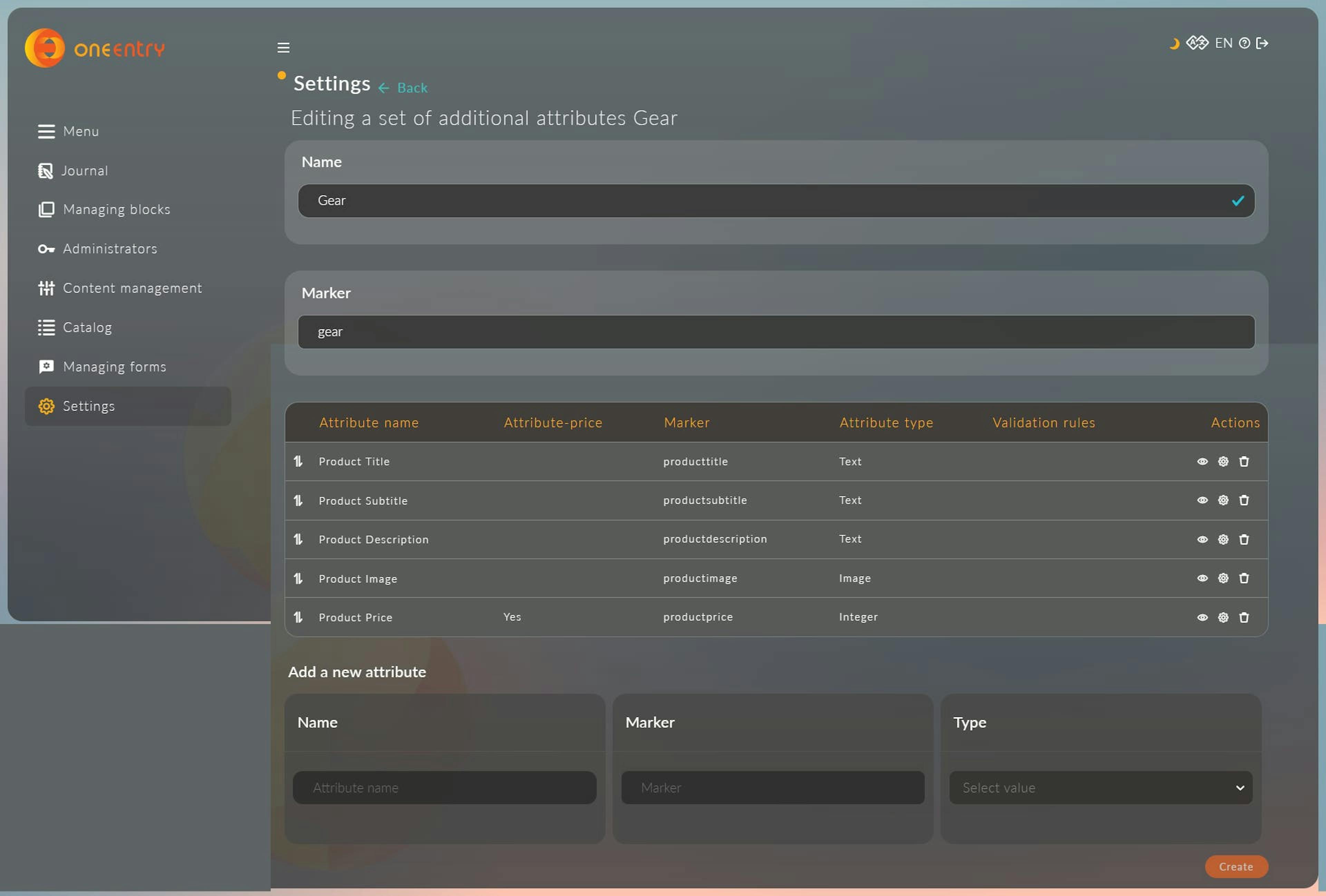Select value from Type dropdown

point(1100,787)
